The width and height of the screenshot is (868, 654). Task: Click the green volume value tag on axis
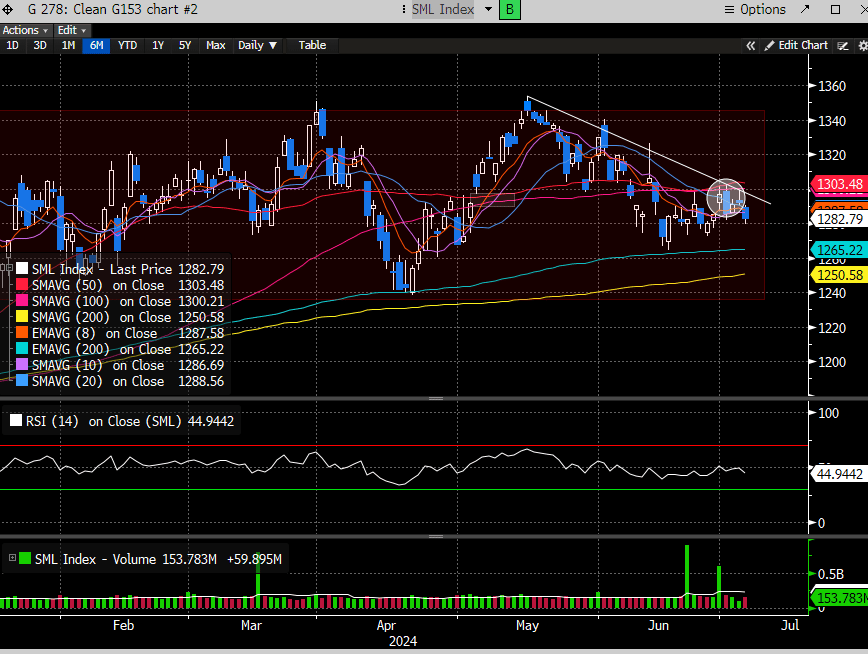(841, 598)
